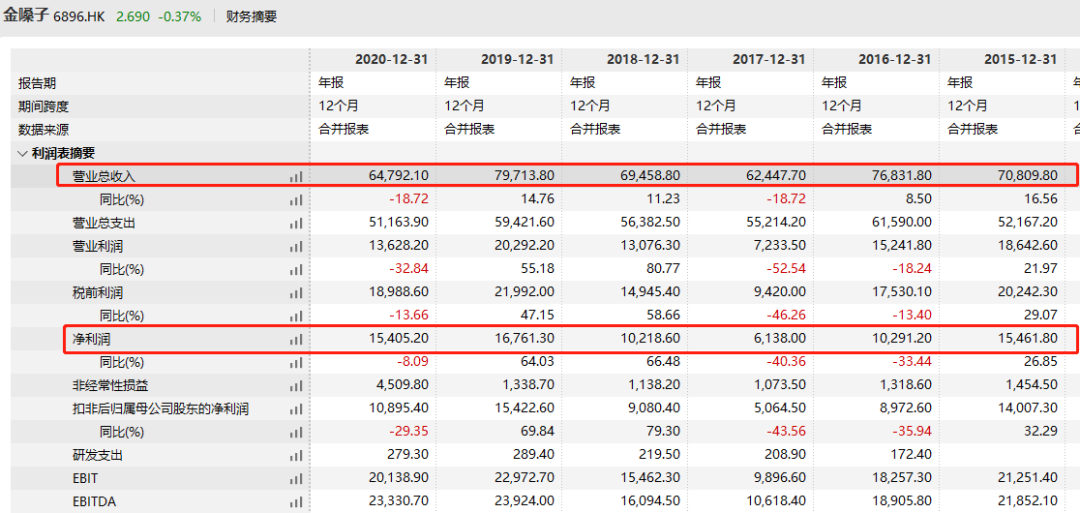The image size is (1080, 513).
Task: Click revenue value 69,458.80
Action: point(650,176)
